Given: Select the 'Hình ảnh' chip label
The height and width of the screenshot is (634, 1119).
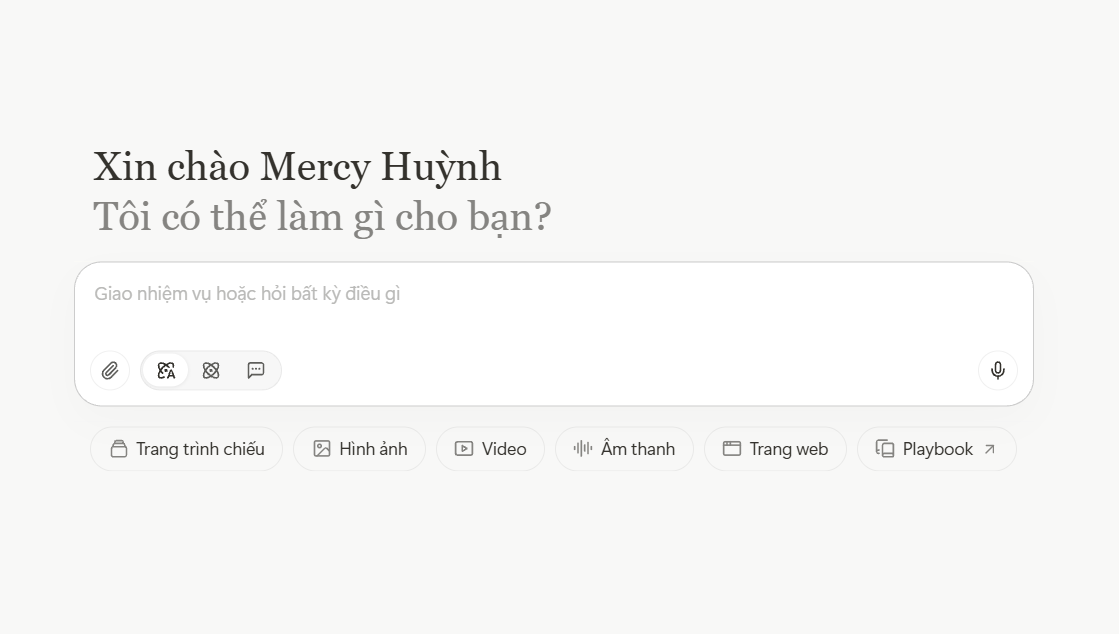Looking at the screenshot, I should tap(373, 449).
